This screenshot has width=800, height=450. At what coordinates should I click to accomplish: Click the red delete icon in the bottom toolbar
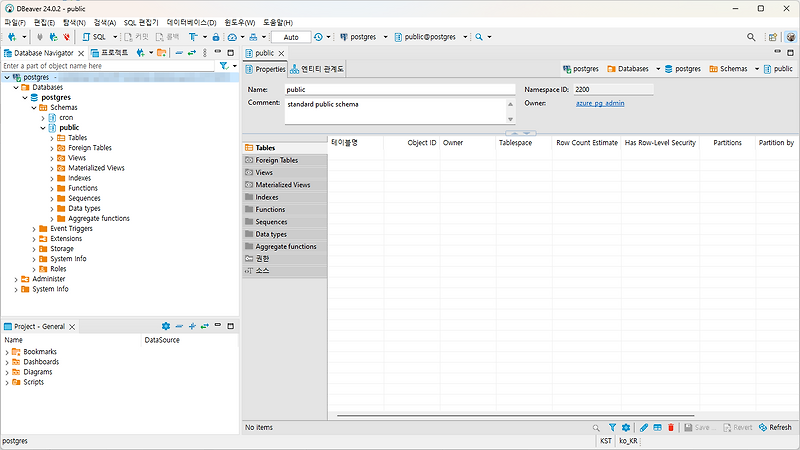point(671,427)
